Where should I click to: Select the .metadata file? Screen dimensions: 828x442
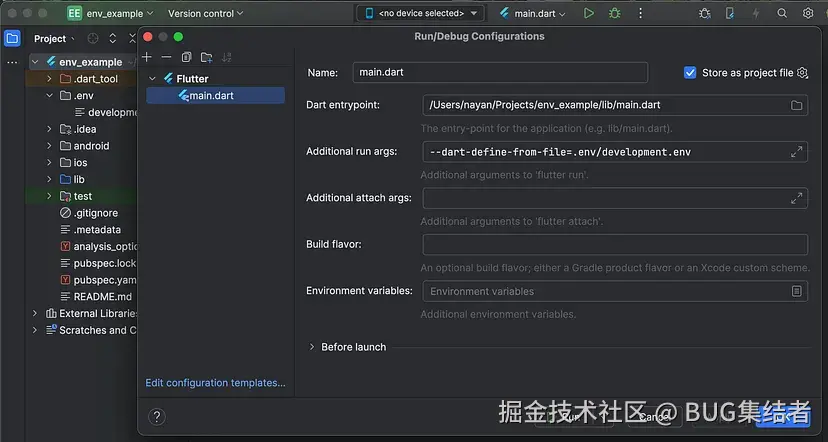(97, 230)
